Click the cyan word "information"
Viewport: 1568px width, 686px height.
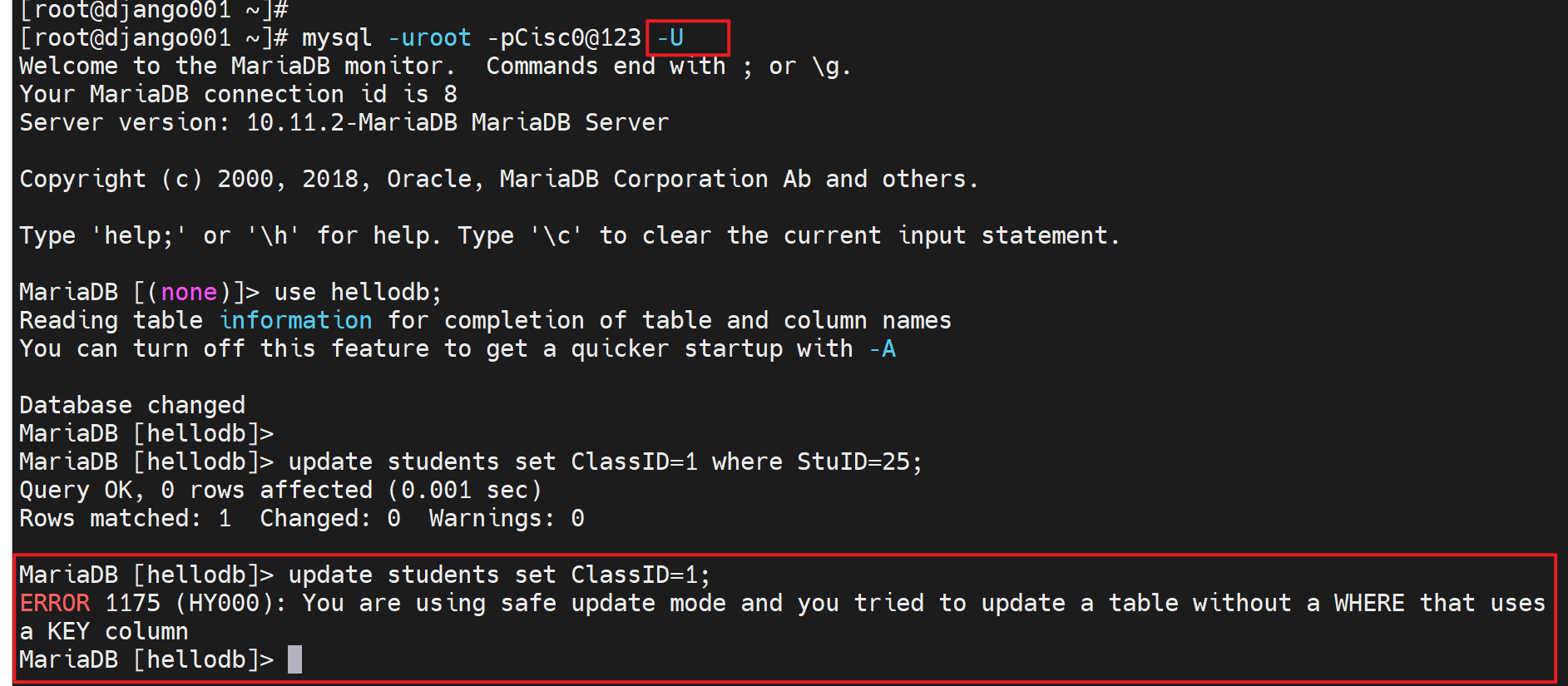(295, 320)
